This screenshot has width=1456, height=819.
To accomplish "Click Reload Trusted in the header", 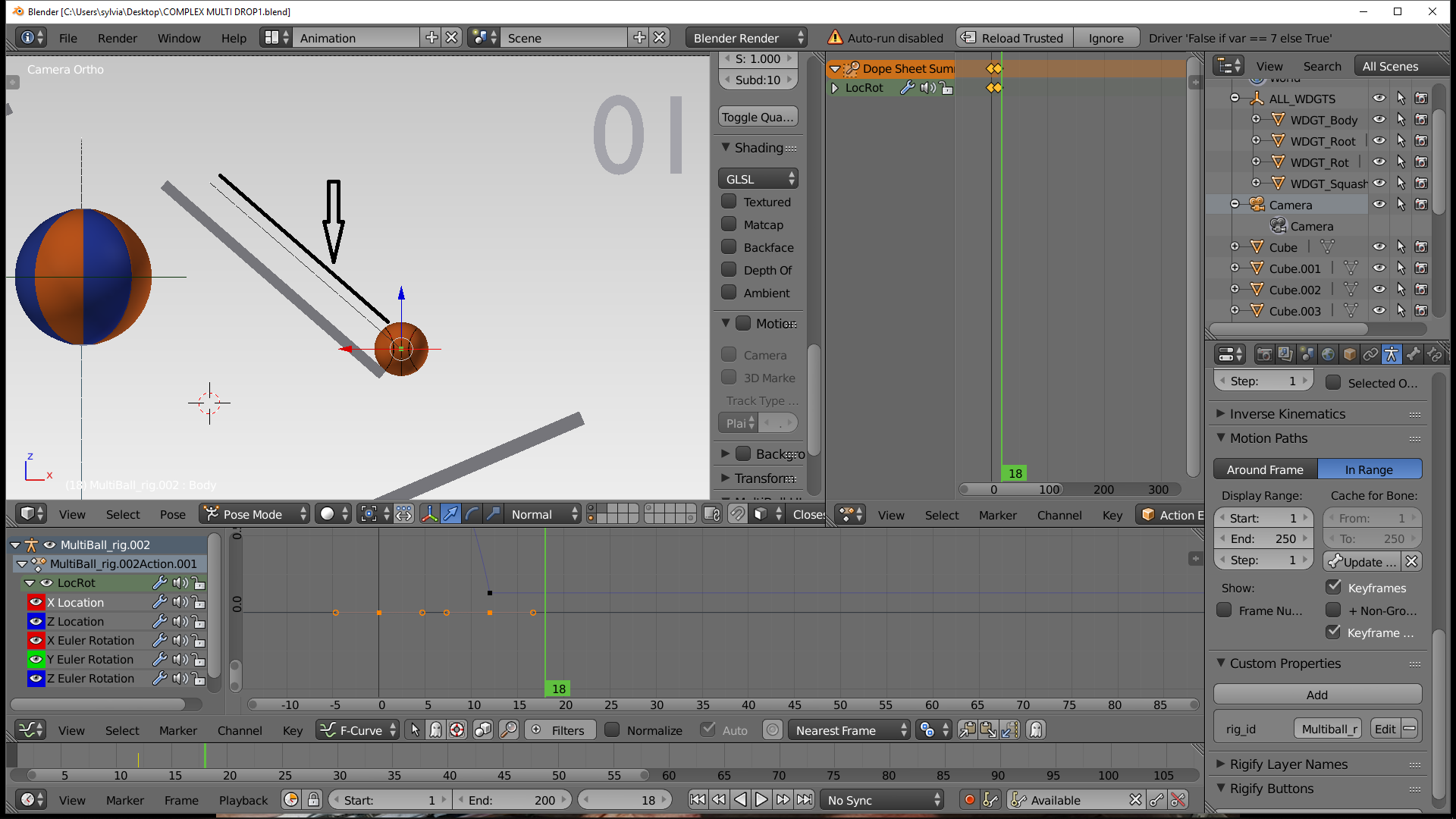I will point(1014,37).
